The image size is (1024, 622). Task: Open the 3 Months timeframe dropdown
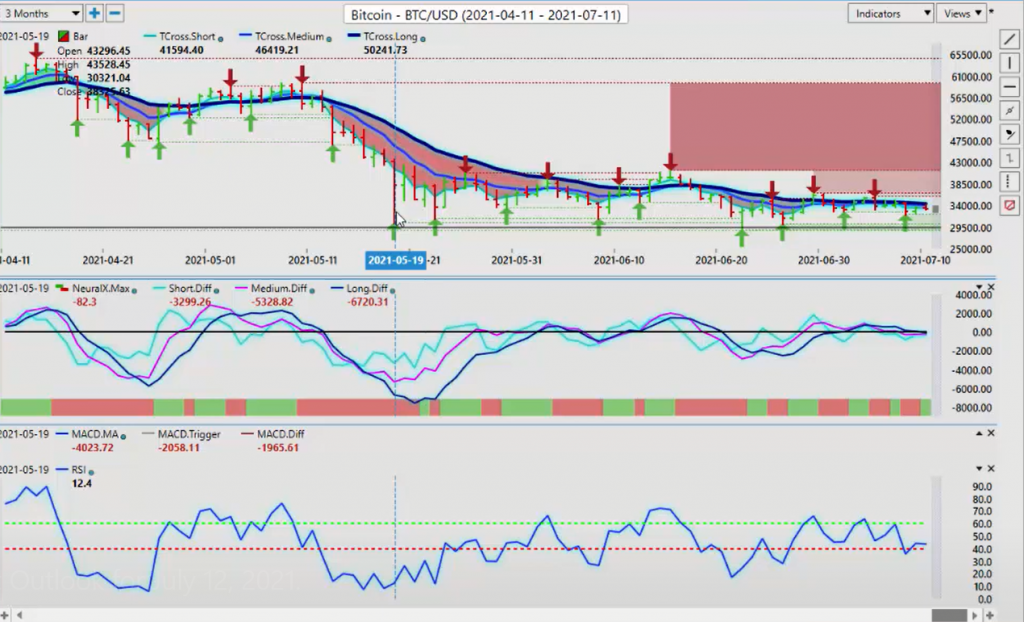point(42,13)
